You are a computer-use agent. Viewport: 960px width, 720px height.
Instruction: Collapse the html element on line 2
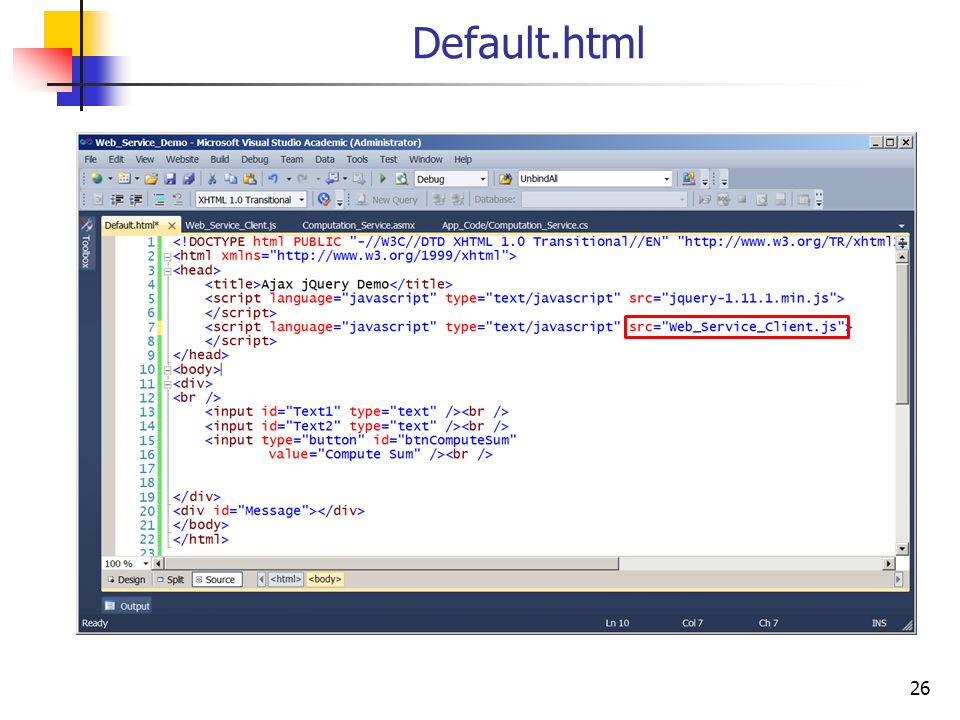tap(167, 257)
